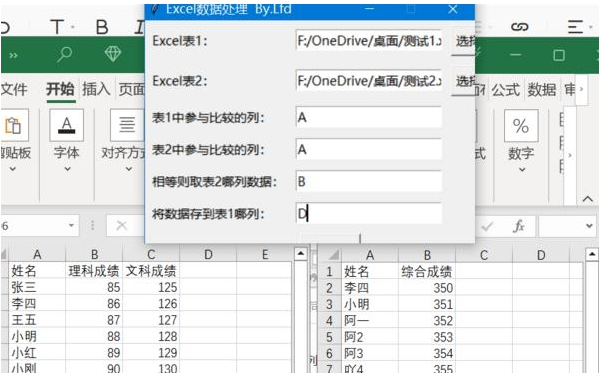This screenshot has width=605, height=373.
Task: Select column C header in right worksheet
Action: point(484,255)
